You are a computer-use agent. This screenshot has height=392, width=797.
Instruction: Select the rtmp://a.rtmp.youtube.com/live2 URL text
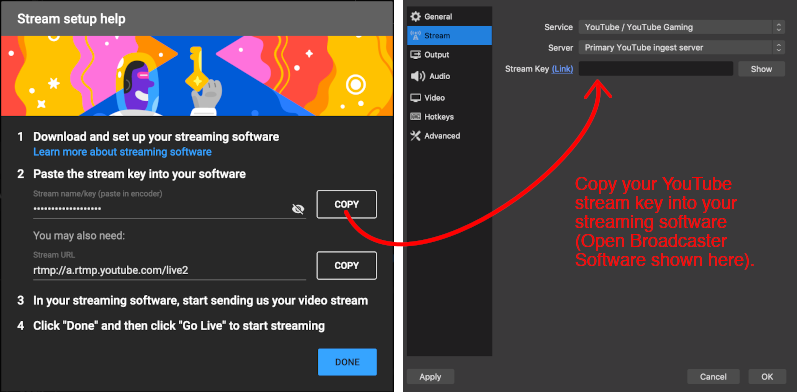click(x=111, y=270)
